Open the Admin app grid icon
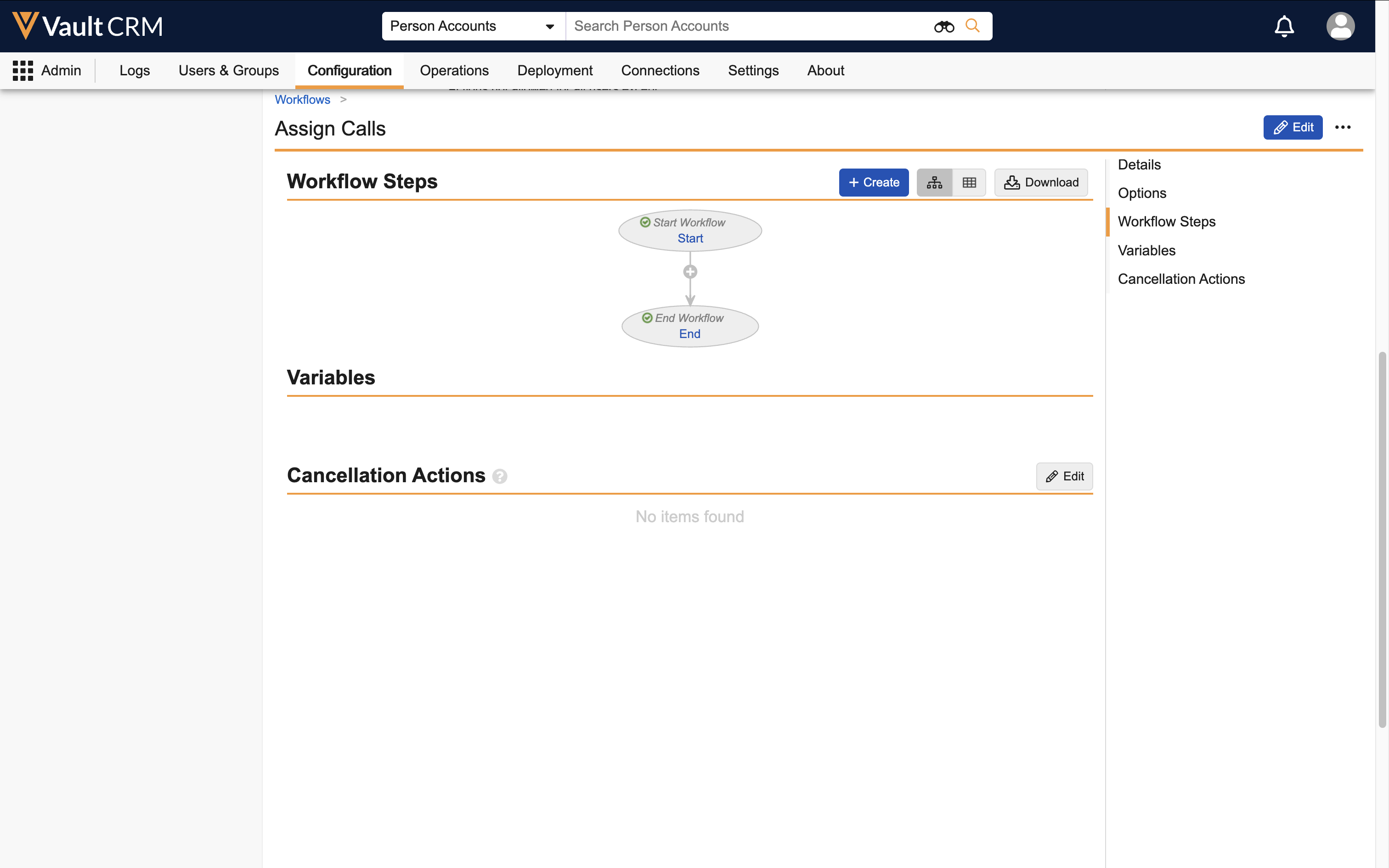Image resolution: width=1389 pixels, height=868 pixels. (x=23, y=71)
